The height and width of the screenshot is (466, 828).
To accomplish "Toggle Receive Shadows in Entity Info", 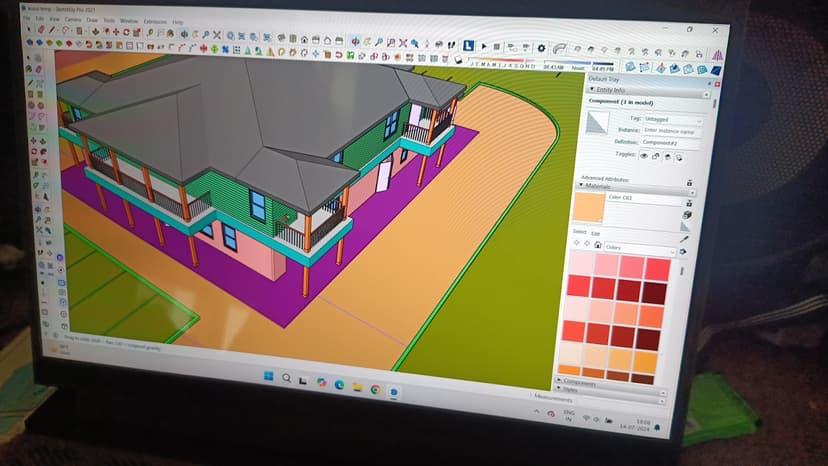I will coord(667,157).
